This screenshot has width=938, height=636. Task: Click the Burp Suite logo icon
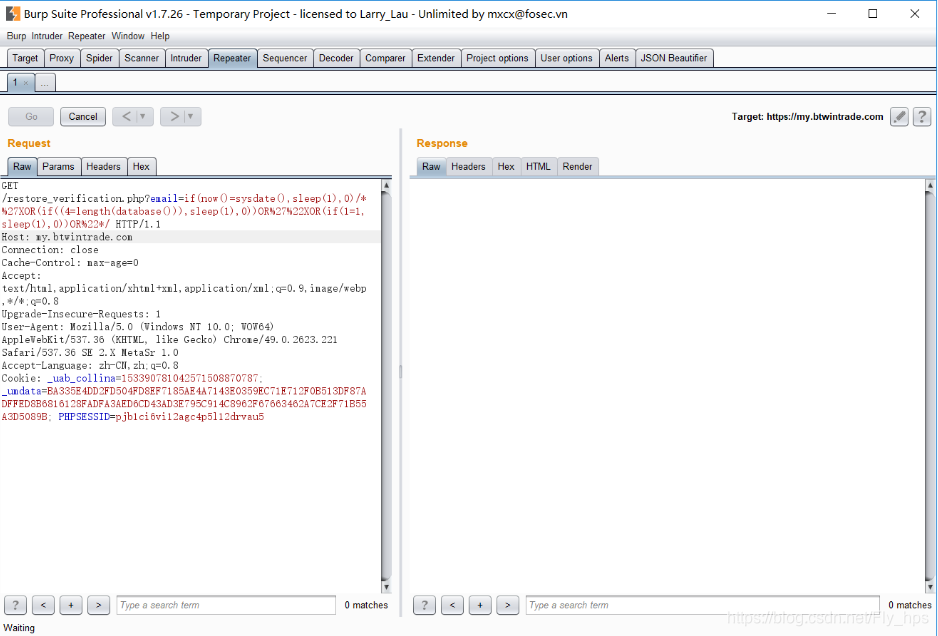click(x=12, y=13)
